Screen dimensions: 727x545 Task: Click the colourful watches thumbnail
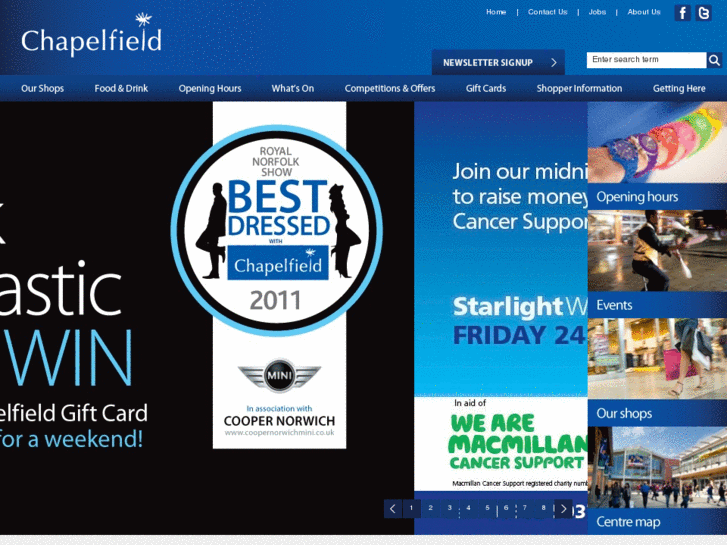pyautogui.click(x=657, y=142)
